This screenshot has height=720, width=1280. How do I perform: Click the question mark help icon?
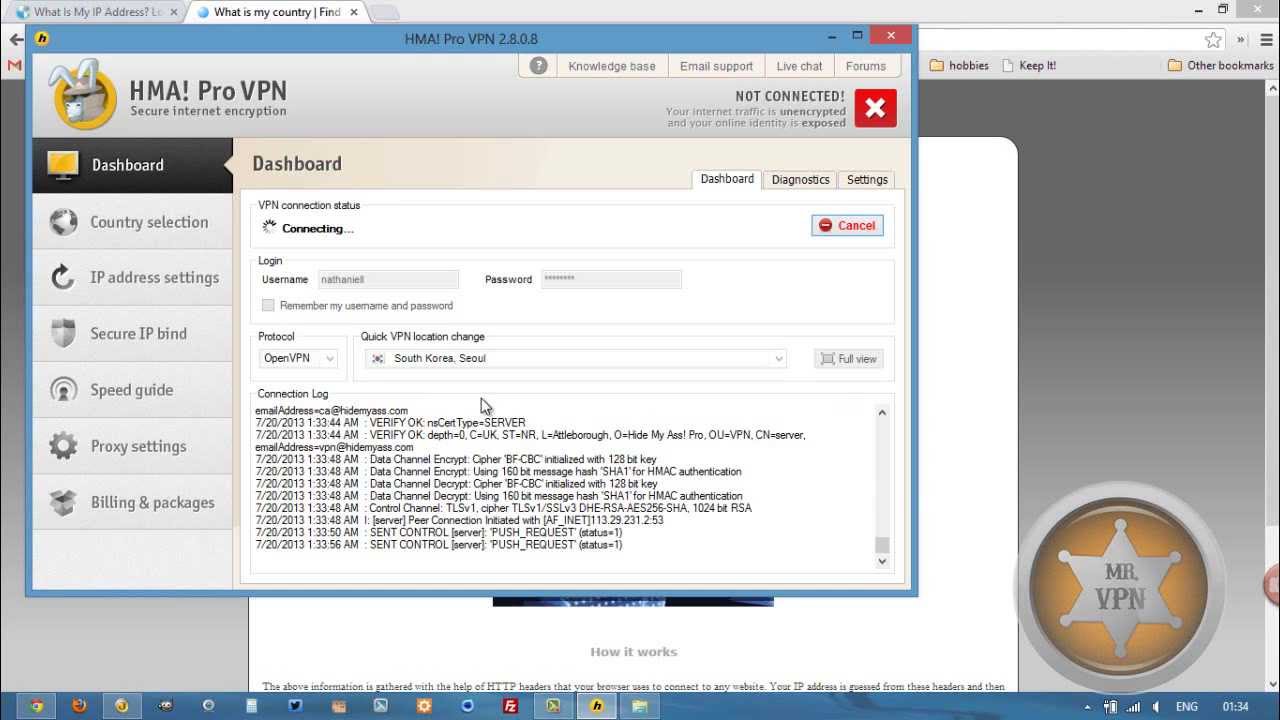point(538,66)
